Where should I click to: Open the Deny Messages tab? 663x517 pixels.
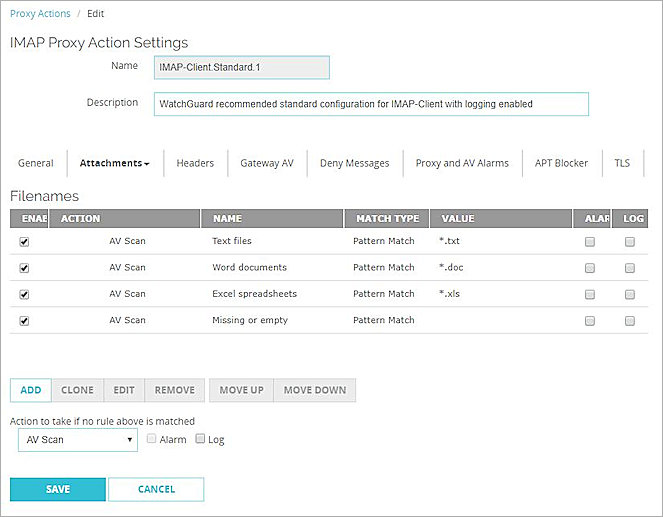click(x=355, y=163)
